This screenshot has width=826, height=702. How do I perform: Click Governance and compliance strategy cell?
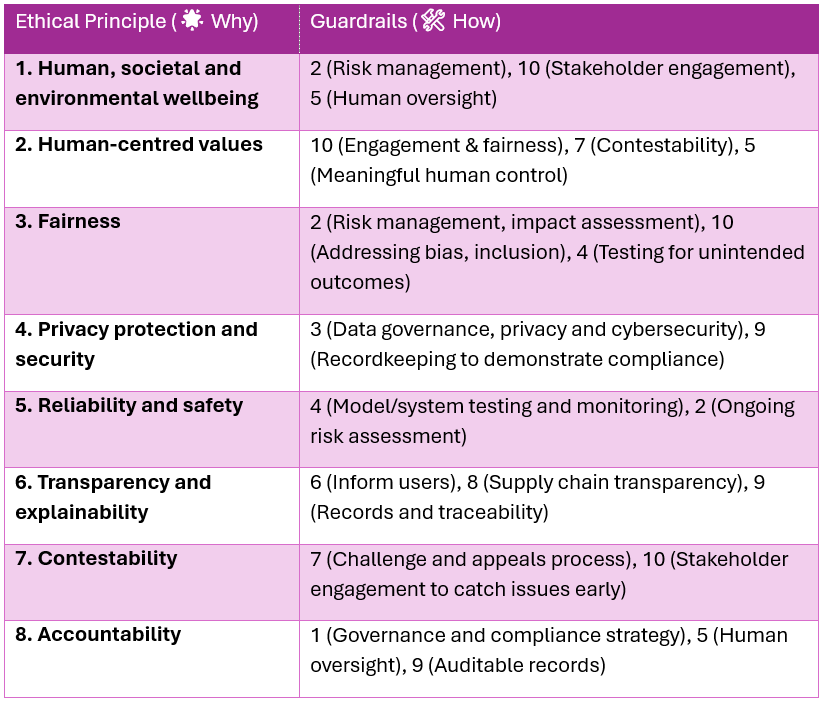(x=549, y=650)
